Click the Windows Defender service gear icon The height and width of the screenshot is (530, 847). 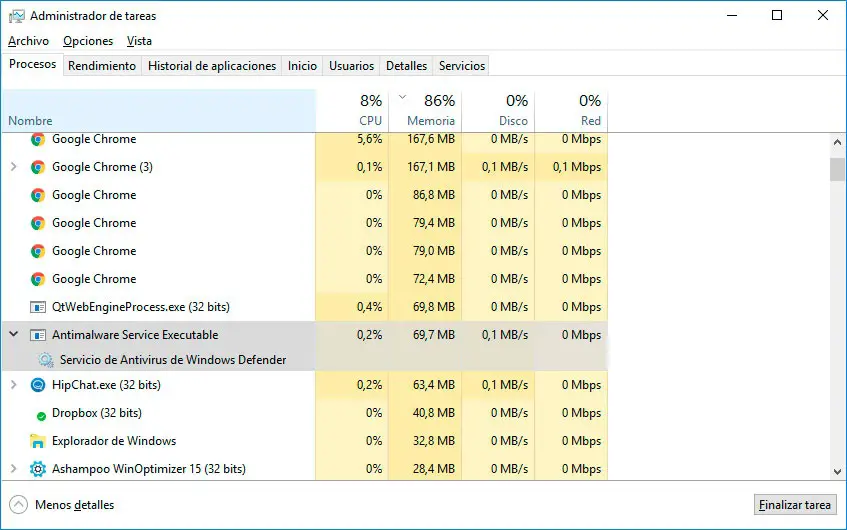coord(46,360)
